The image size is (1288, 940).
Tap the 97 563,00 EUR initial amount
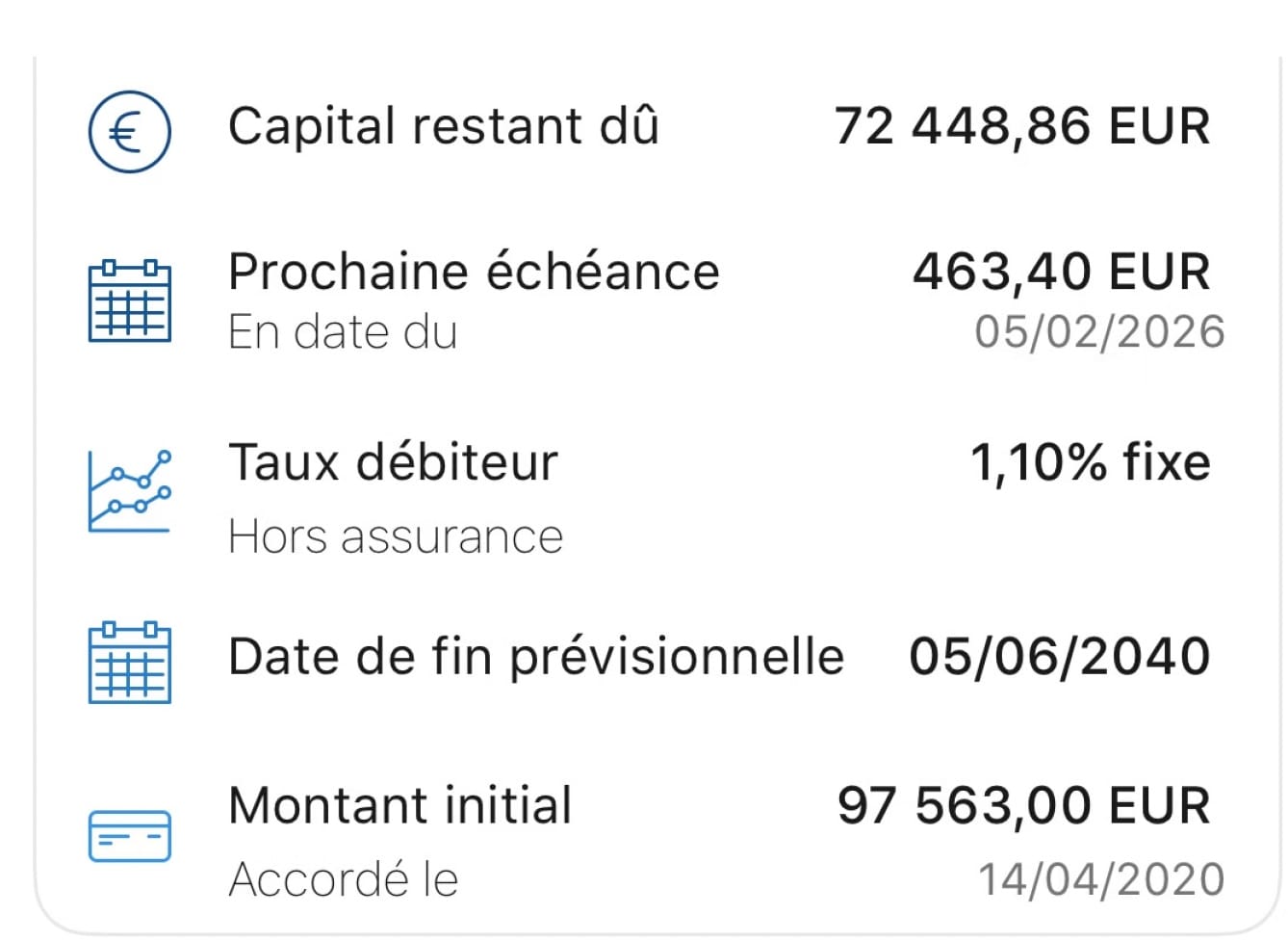point(1023,805)
